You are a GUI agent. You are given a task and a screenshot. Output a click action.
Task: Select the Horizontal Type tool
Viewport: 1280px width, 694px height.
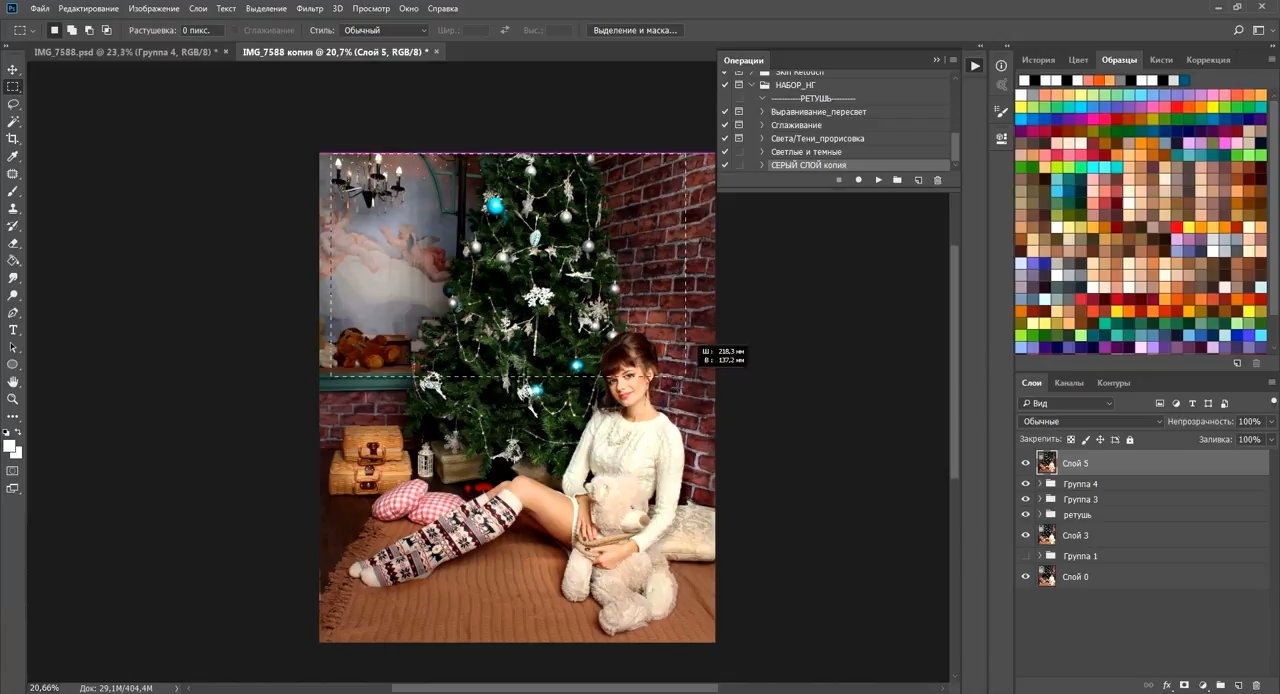click(13, 330)
